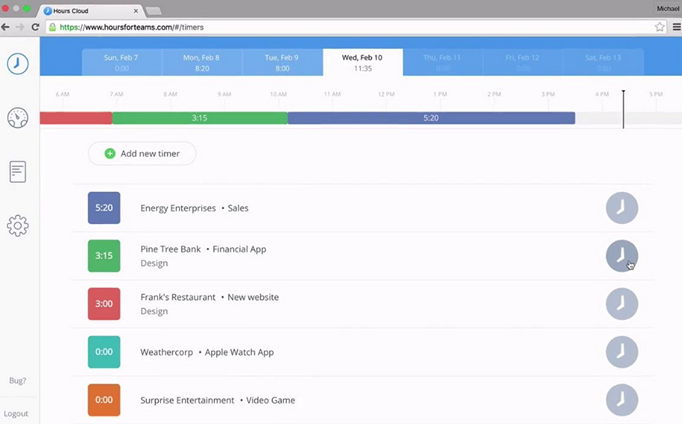The height and width of the screenshot is (424, 682).
Task: Select the Tue, Feb 9 day tab
Action: click(282, 62)
